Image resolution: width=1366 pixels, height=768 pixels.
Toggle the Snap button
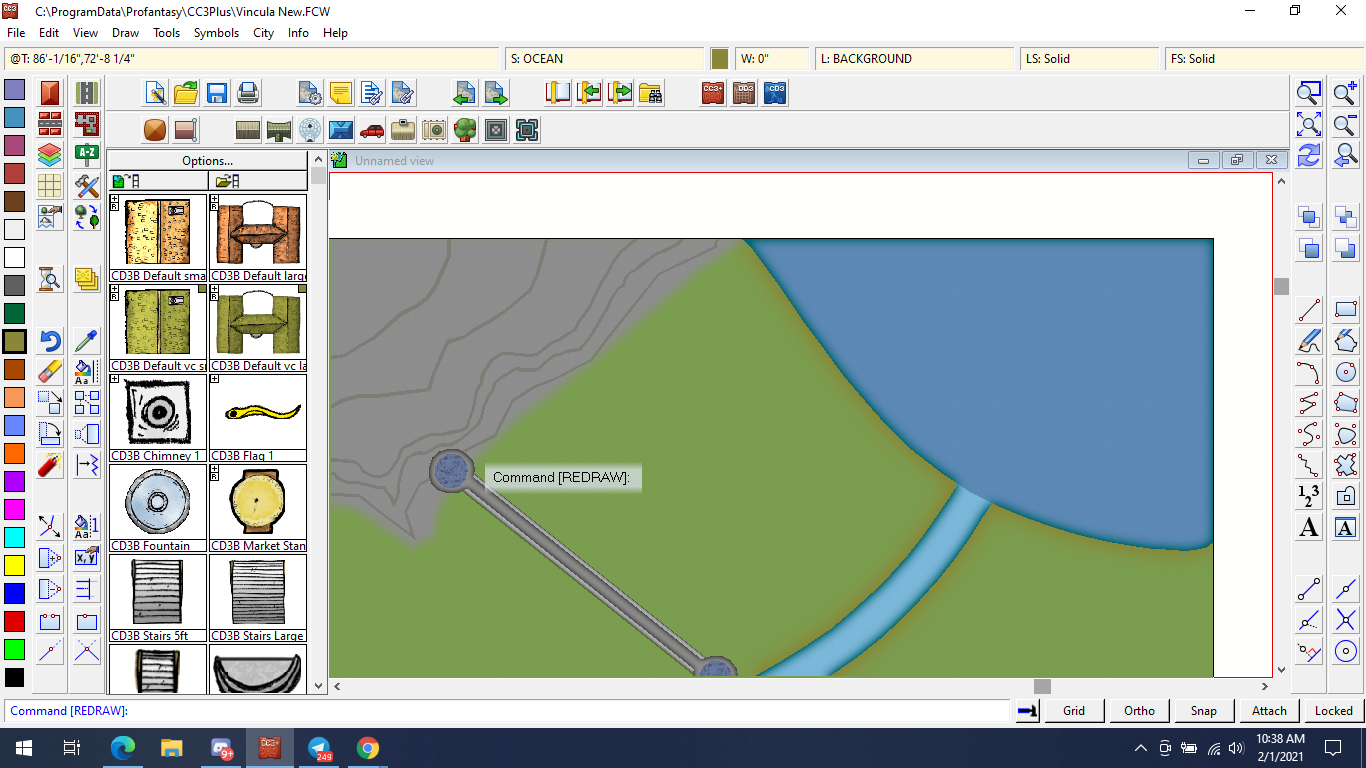click(1204, 711)
